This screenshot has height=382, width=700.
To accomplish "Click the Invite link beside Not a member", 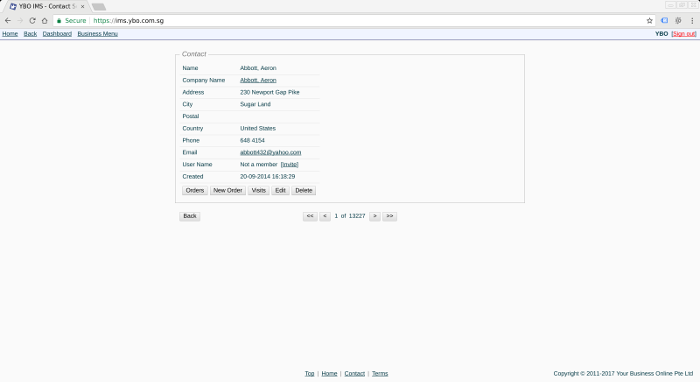I will point(289,164).
